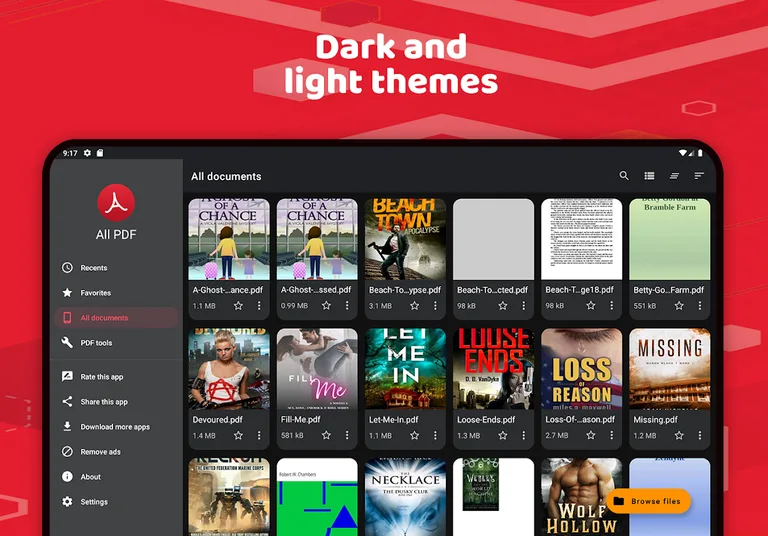
Task: Open search in All documents toolbar
Action: coord(624,175)
